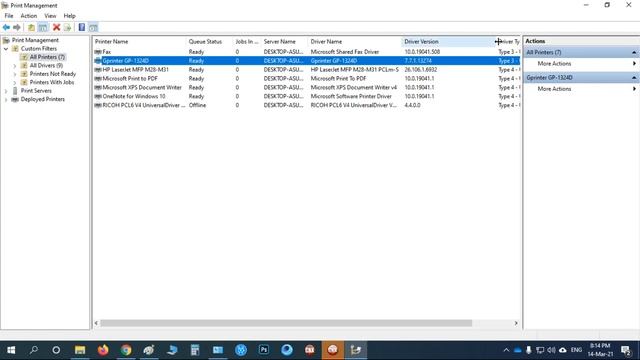Viewport: 640px width, 360px height.
Task: Click the Forward arrow toolbar icon
Action: (17, 27)
